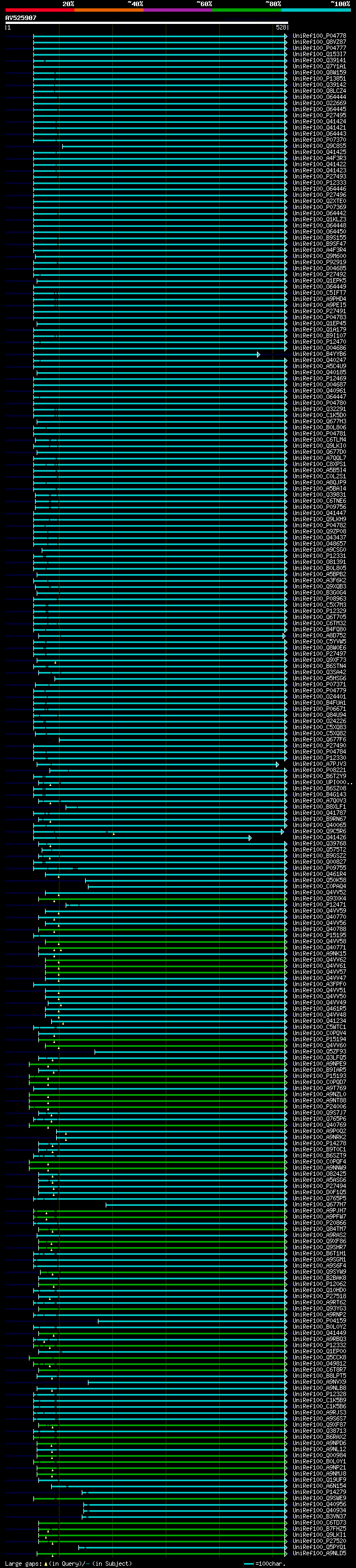
Task: Click the red 20% identity legend segment
Action: (x=39, y=11)
